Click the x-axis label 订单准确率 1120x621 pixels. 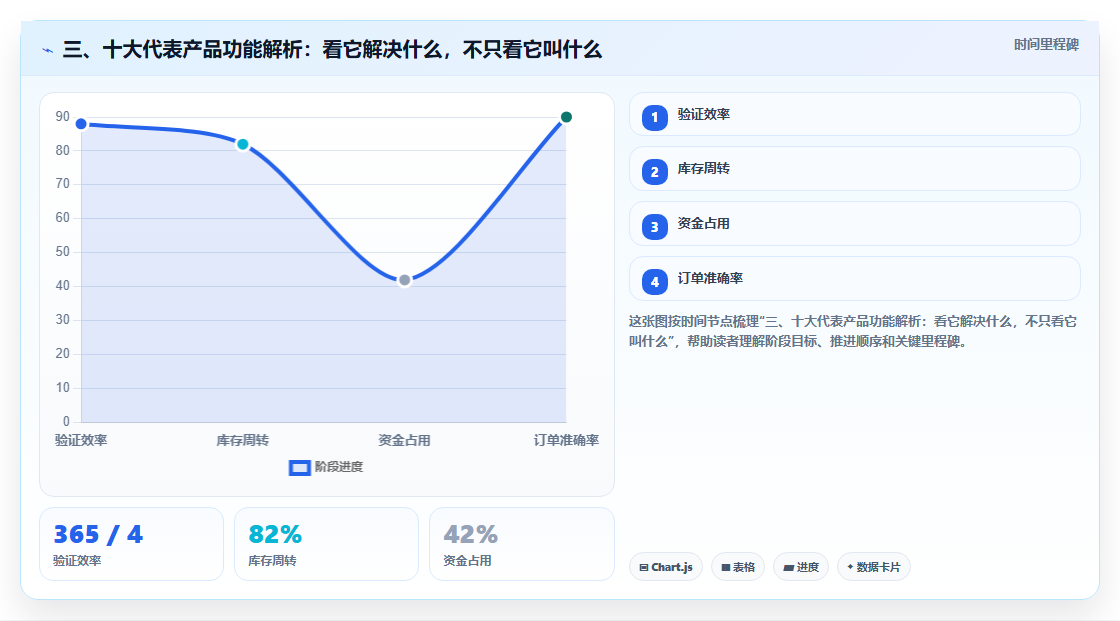pyautogui.click(x=566, y=440)
